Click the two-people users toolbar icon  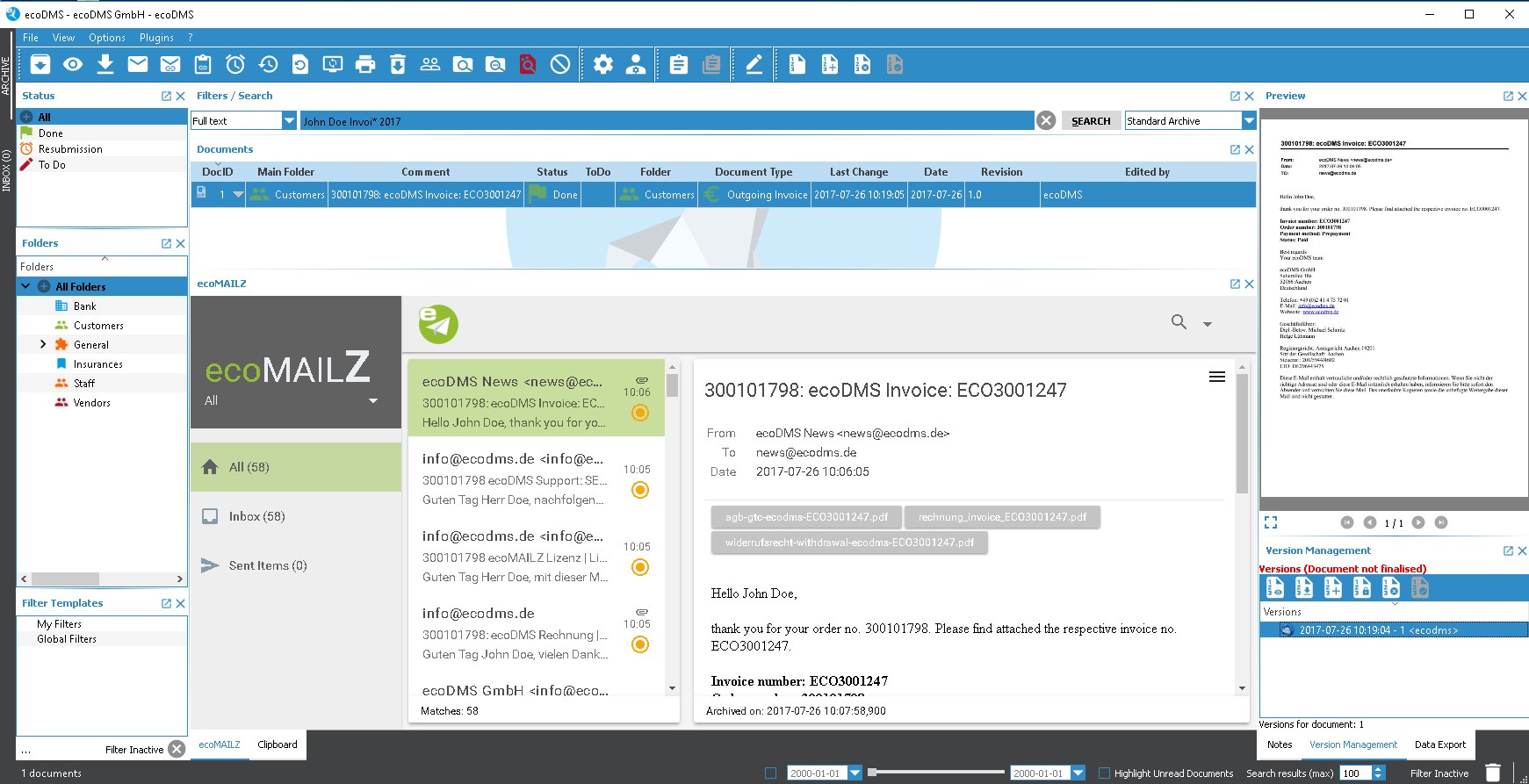coord(430,64)
